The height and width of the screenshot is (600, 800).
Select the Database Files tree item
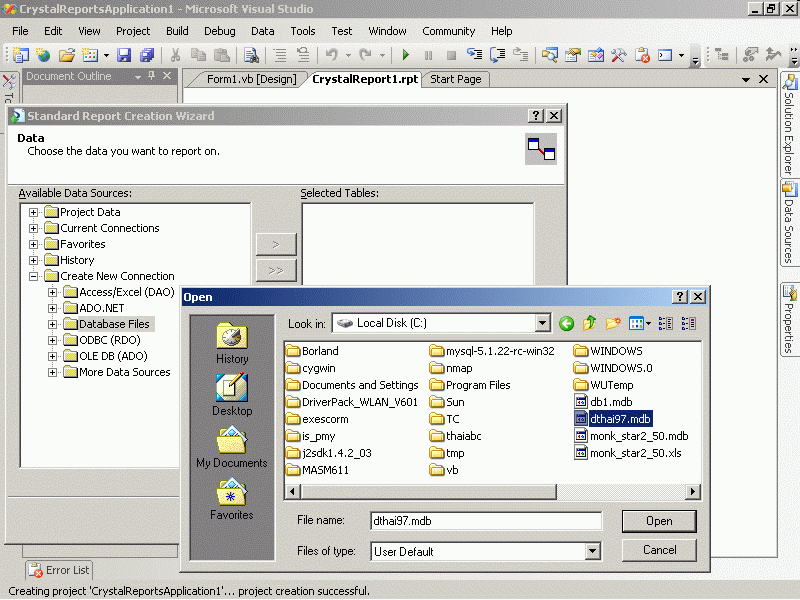[108, 324]
